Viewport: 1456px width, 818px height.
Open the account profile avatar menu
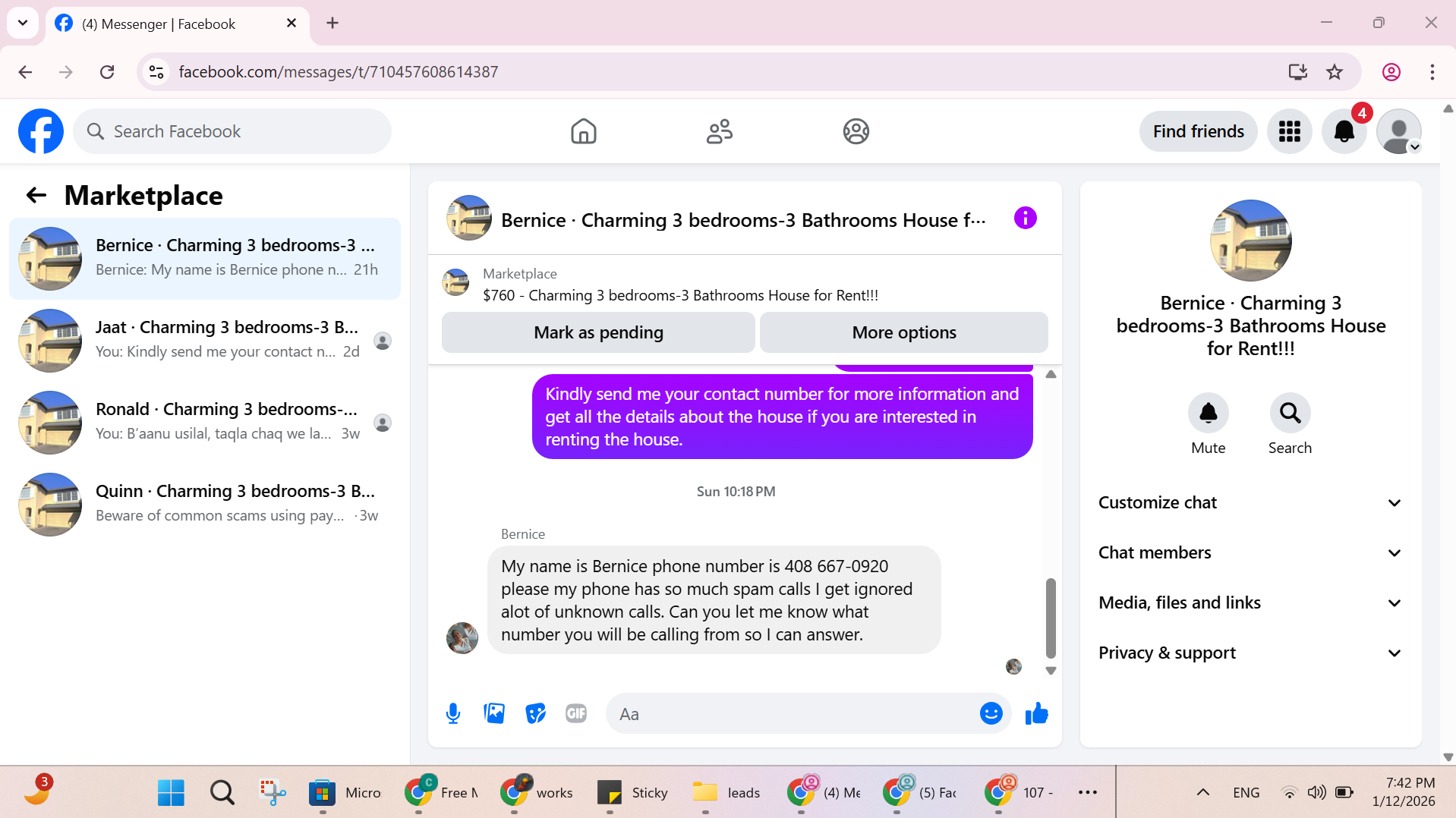click(1398, 131)
